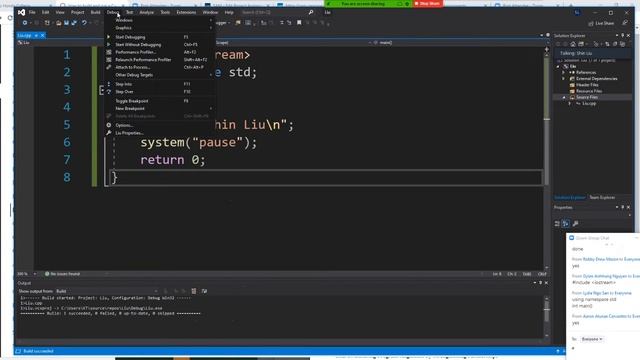Click the Clear All icon in Output toolbar
This screenshot has height=360, width=640.
tap(193, 291)
